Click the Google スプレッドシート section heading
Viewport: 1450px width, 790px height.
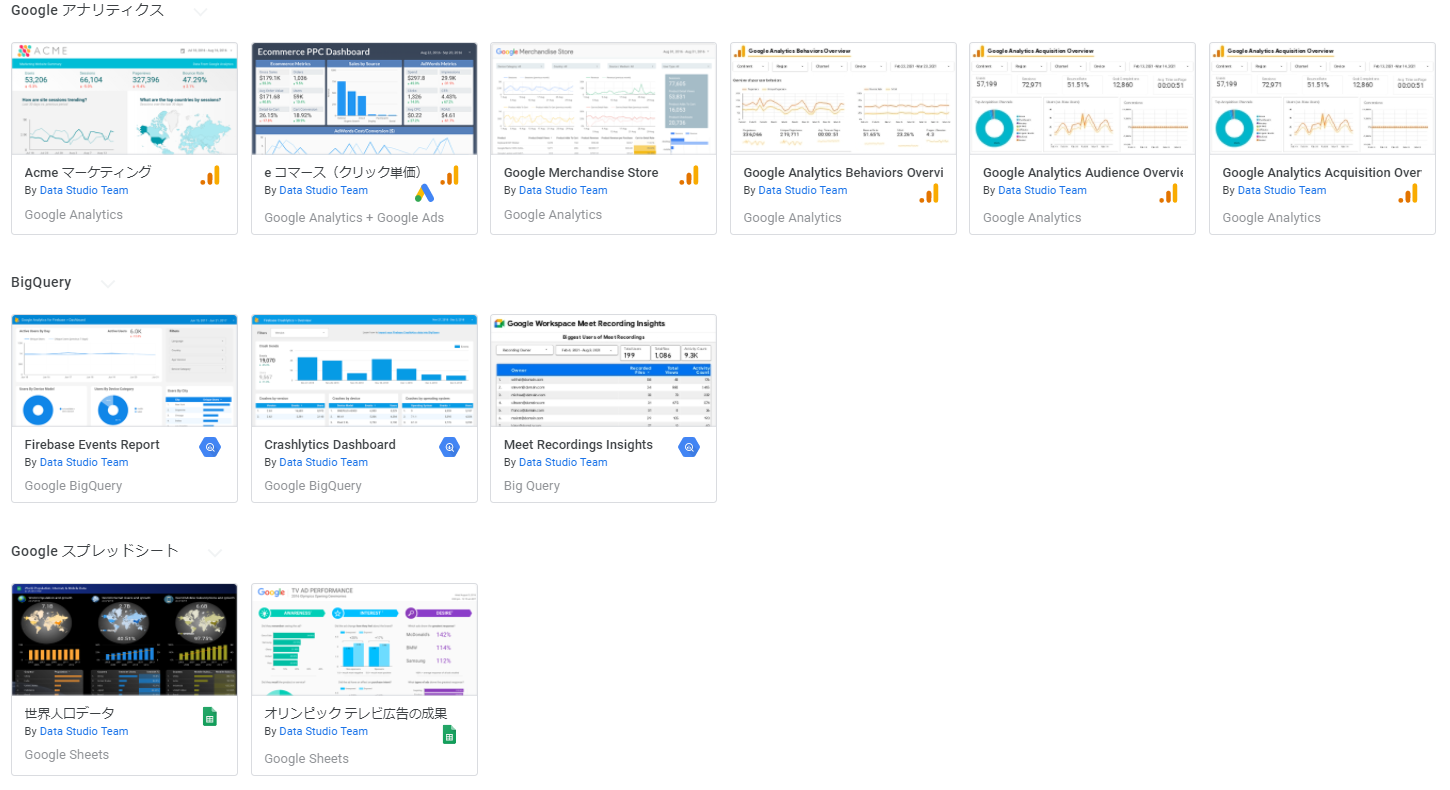95,551
